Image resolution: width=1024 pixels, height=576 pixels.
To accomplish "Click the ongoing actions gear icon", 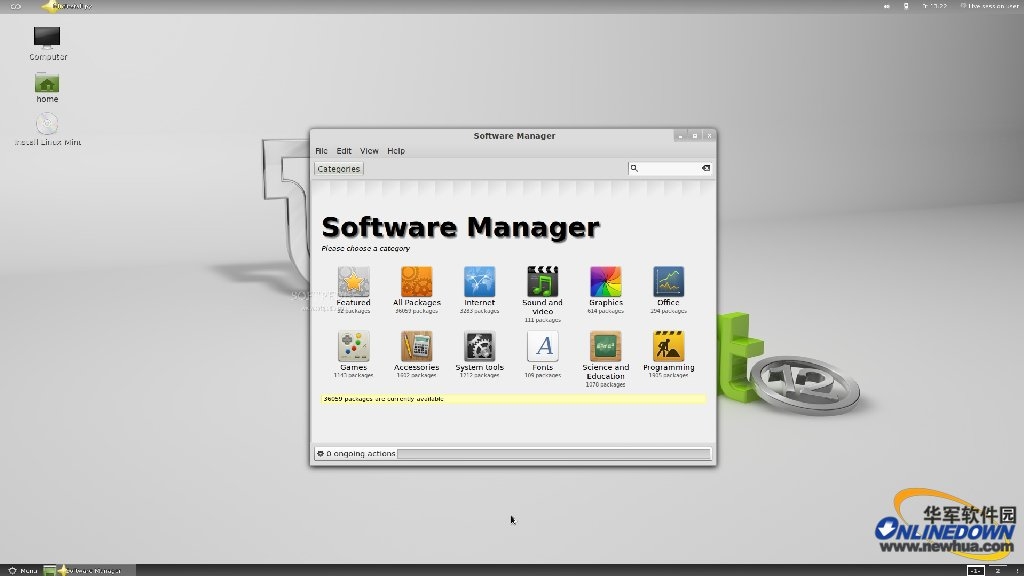I will [320, 453].
